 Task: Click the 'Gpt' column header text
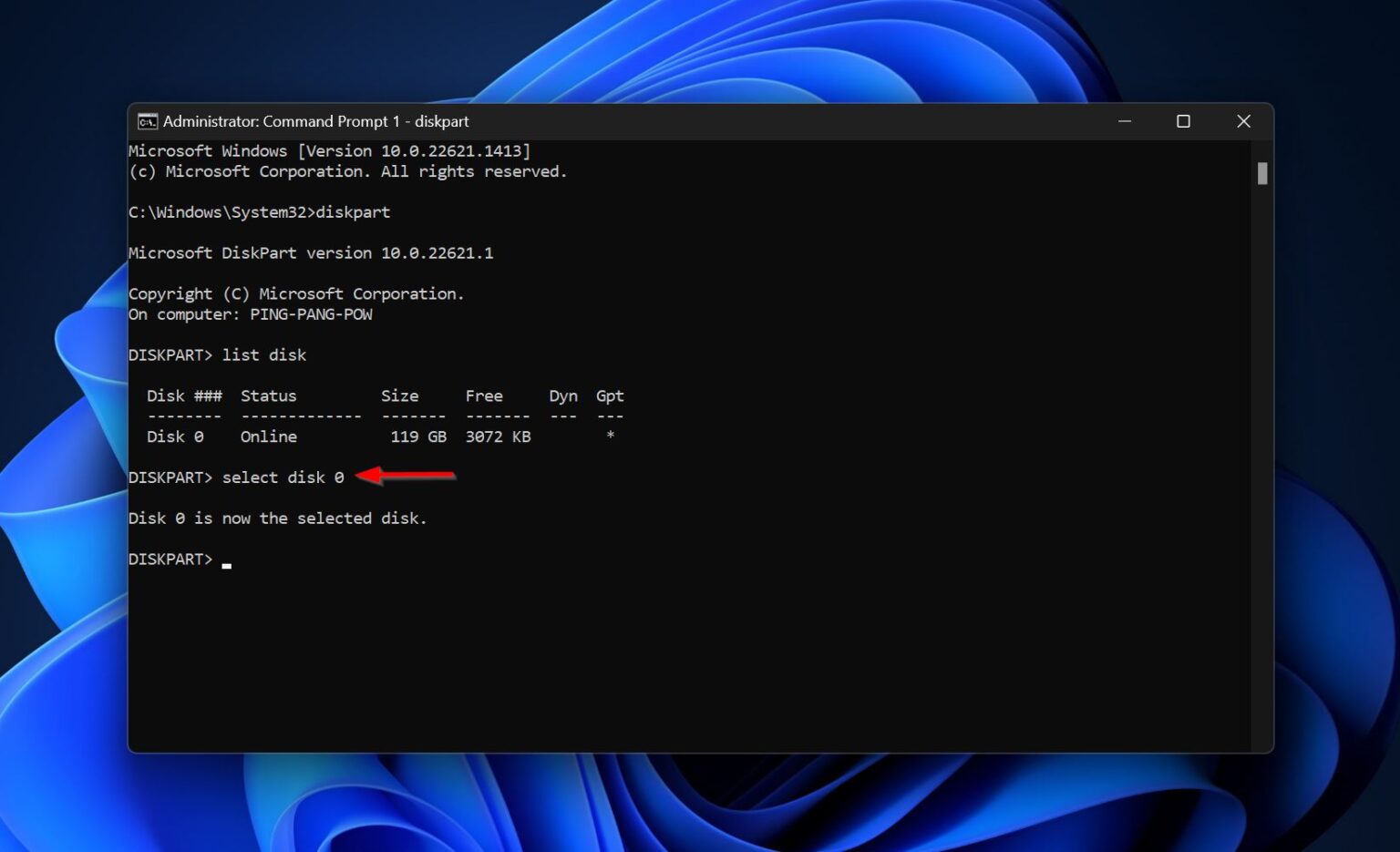tap(609, 395)
